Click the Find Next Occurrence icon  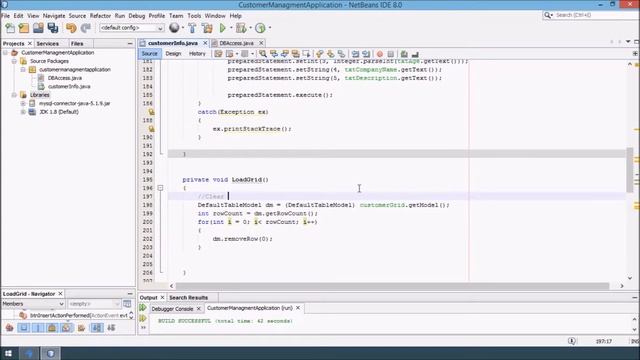coord(285,54)
